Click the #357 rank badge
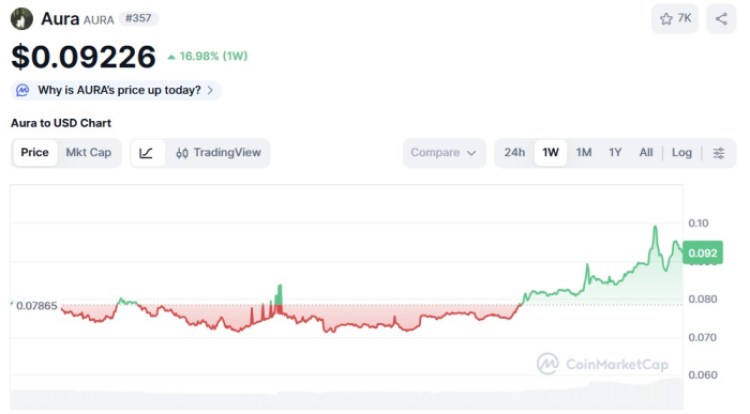The width and height of the screenshot is (750, 414). coord(138,19)
